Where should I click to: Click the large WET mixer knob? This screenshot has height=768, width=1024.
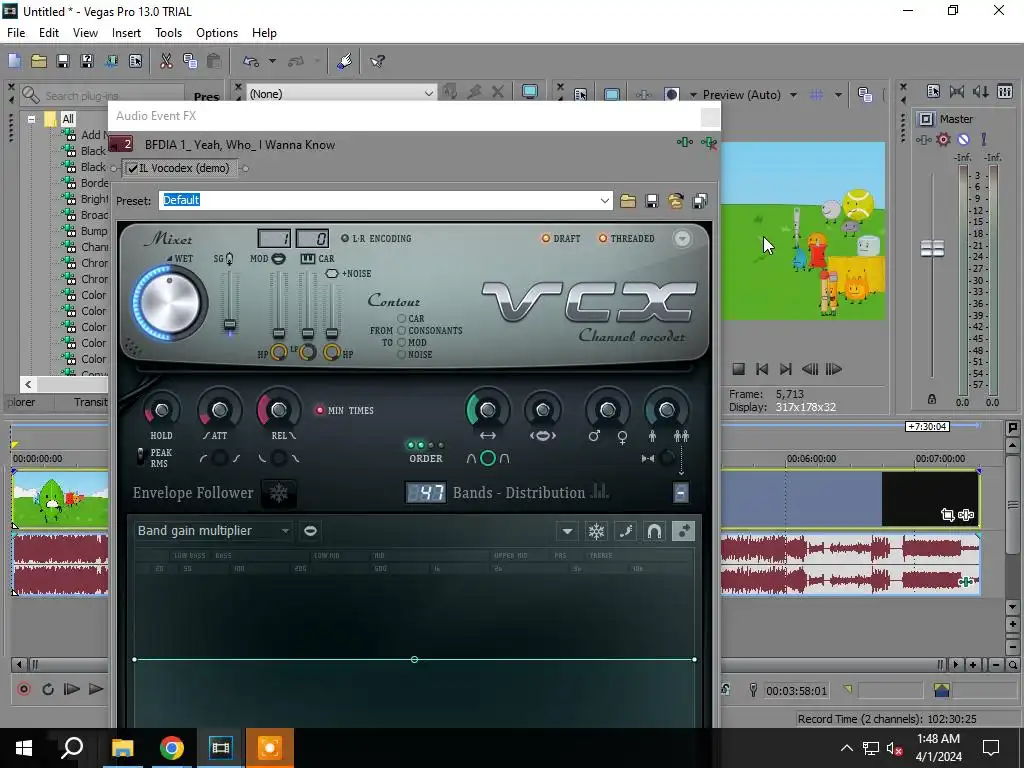[x=169, y=302]
